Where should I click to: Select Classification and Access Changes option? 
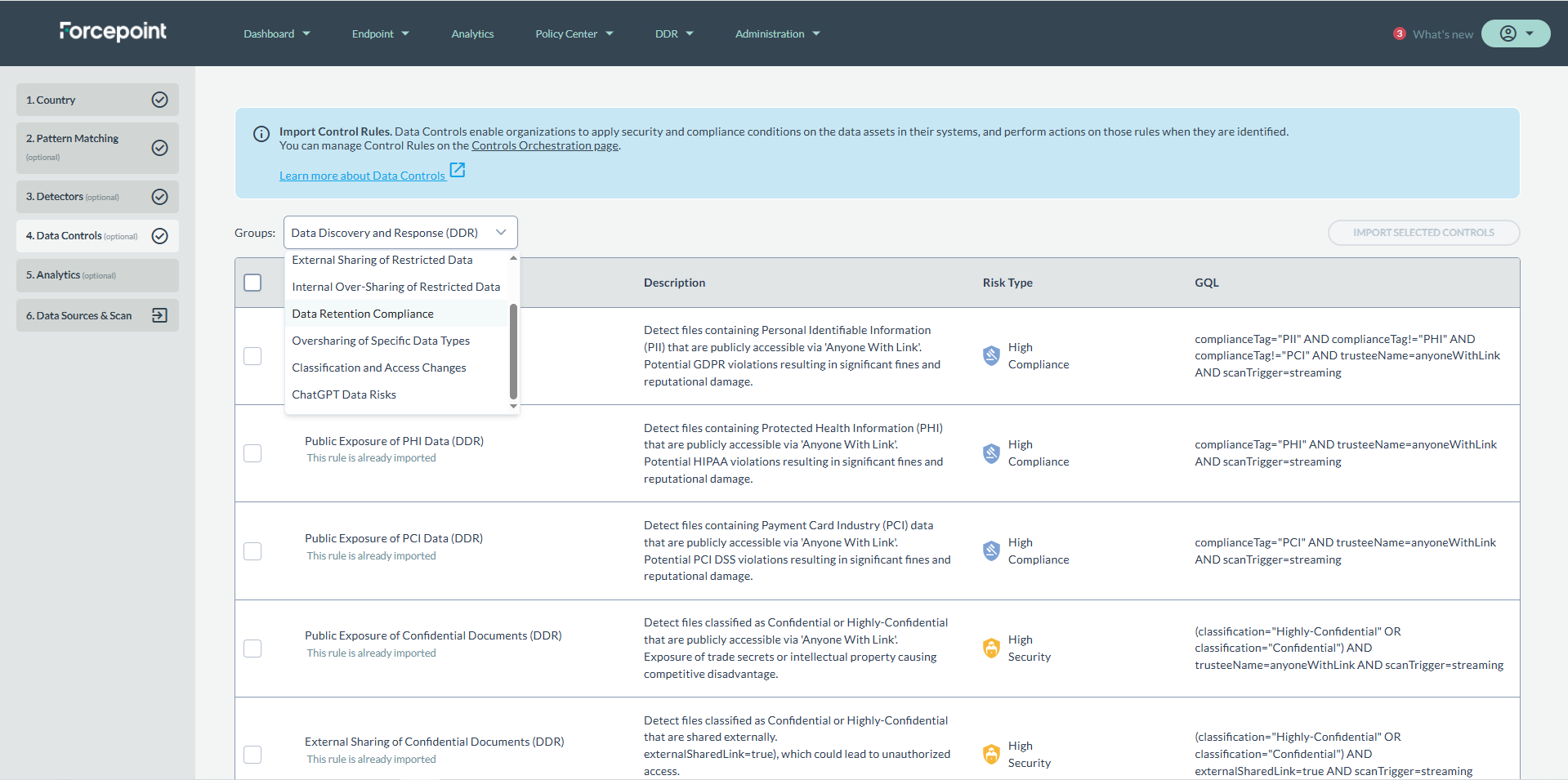pyautogui.click(x=396, y=368)
